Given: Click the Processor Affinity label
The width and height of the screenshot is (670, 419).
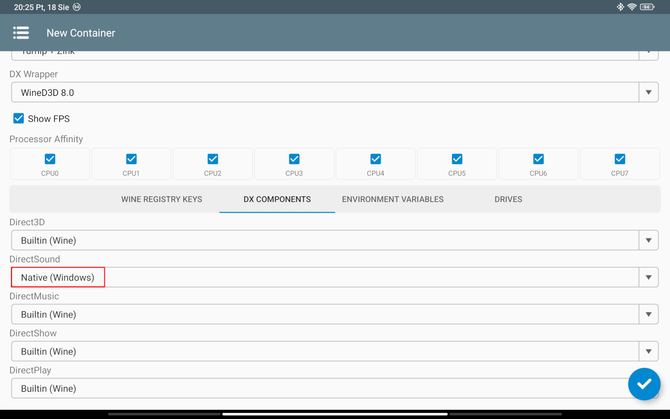Looking at the screenshot, I should [x=46, y=139].
